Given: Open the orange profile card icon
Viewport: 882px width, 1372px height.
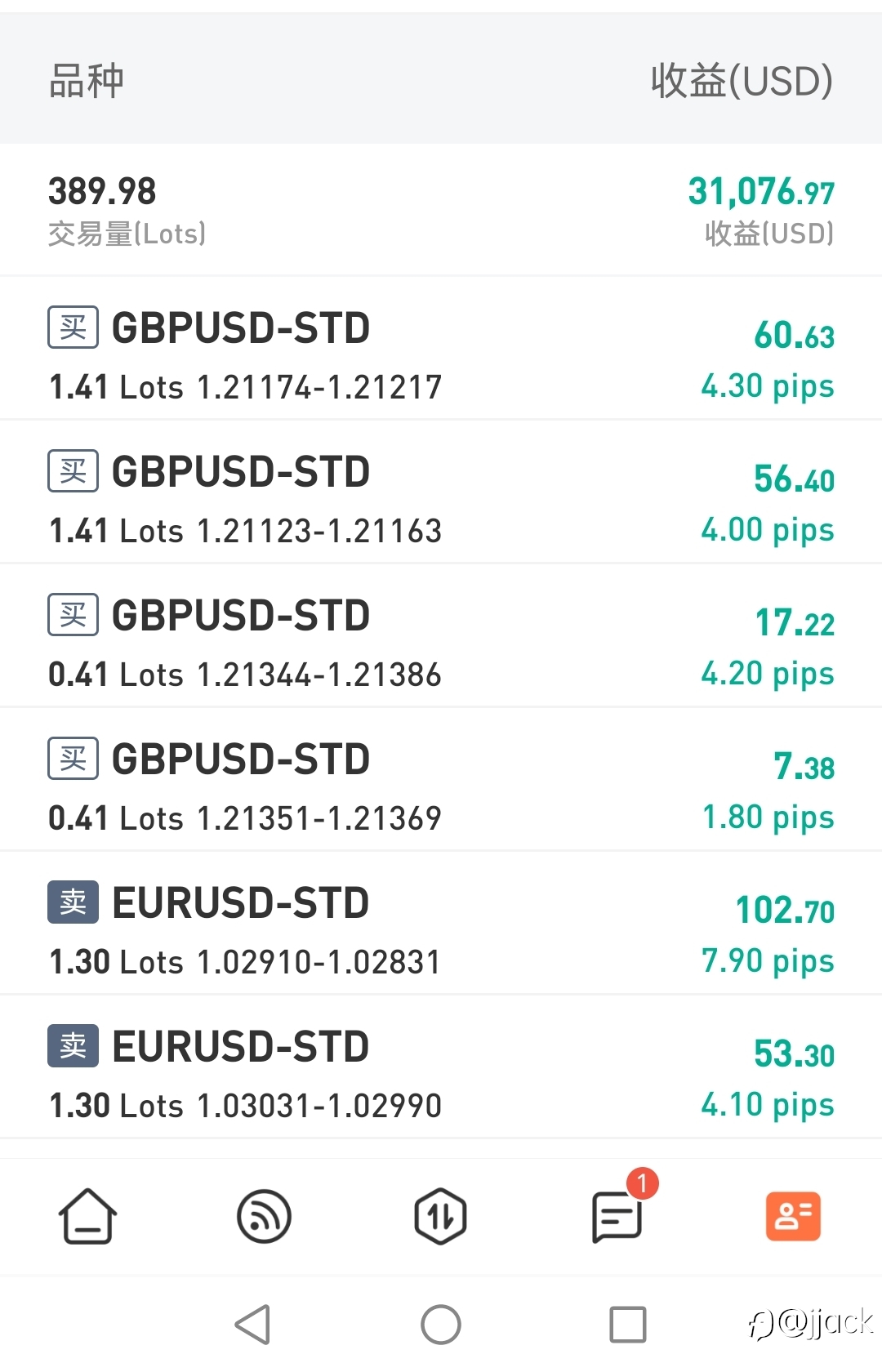Looking at the screenshot, I should 793,1216.
